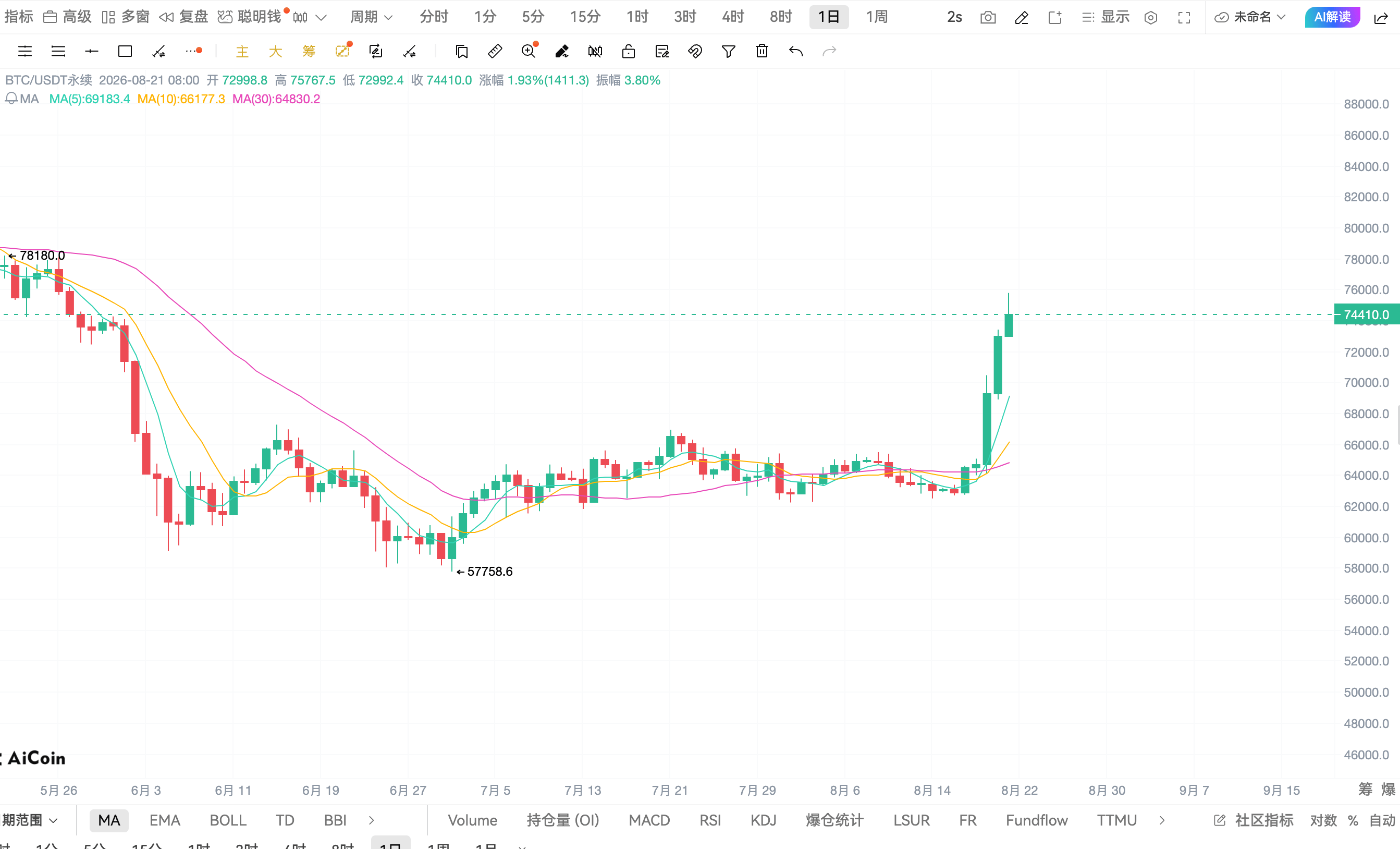
Task: Select the multi-line parallel drawing tool
Action: pyautogui.click(x=25, y=52)
